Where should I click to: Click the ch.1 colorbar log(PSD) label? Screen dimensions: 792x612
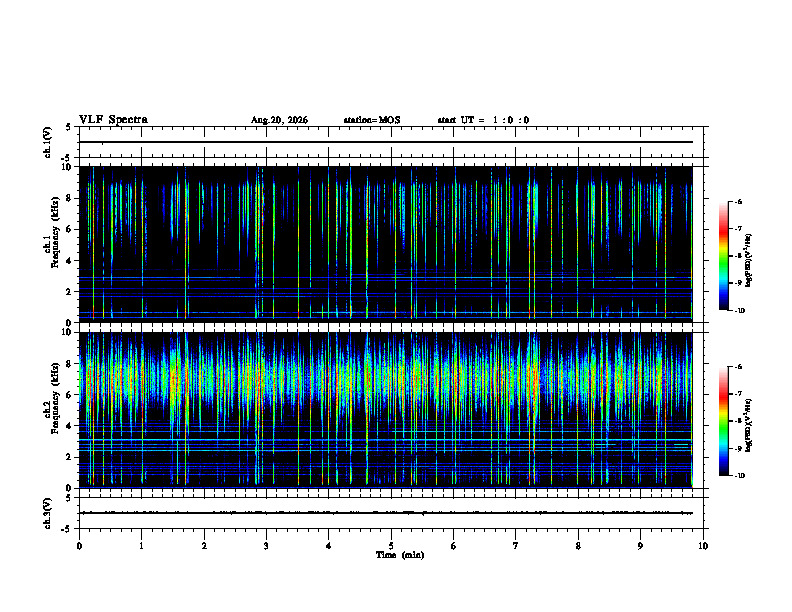click(x=748, y=260)
